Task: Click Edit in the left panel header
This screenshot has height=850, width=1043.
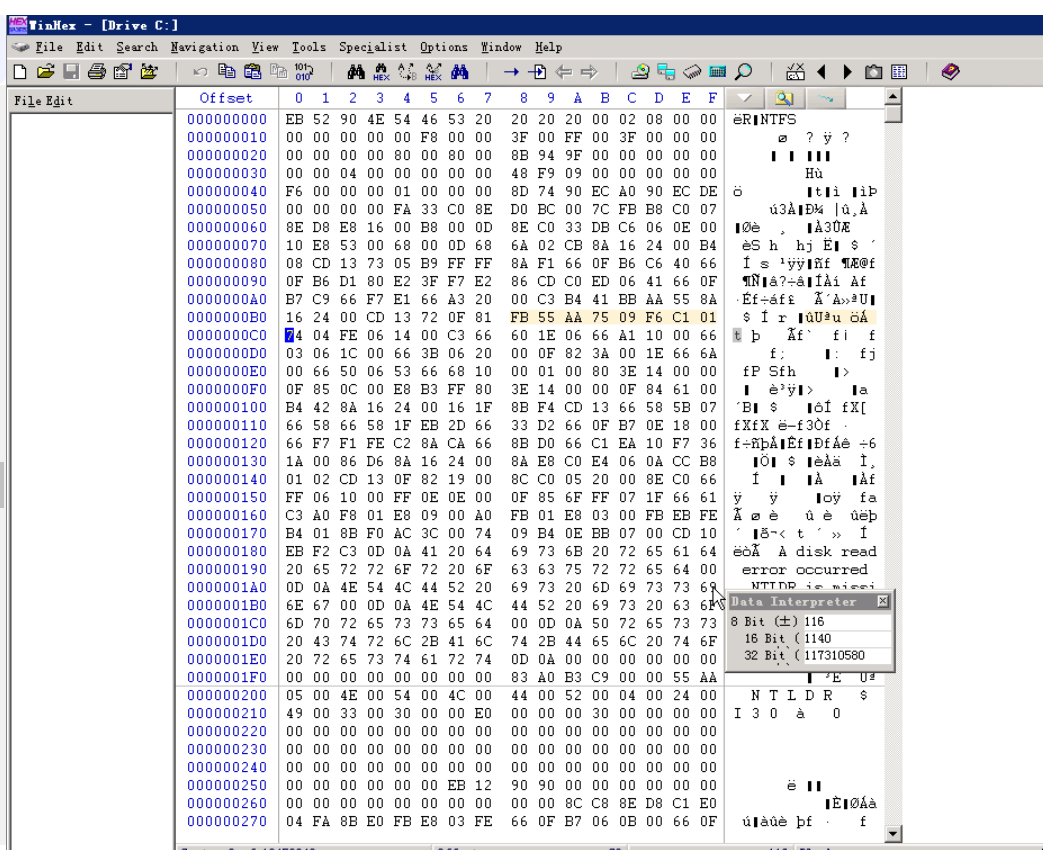Action: [x=59, y=101]
